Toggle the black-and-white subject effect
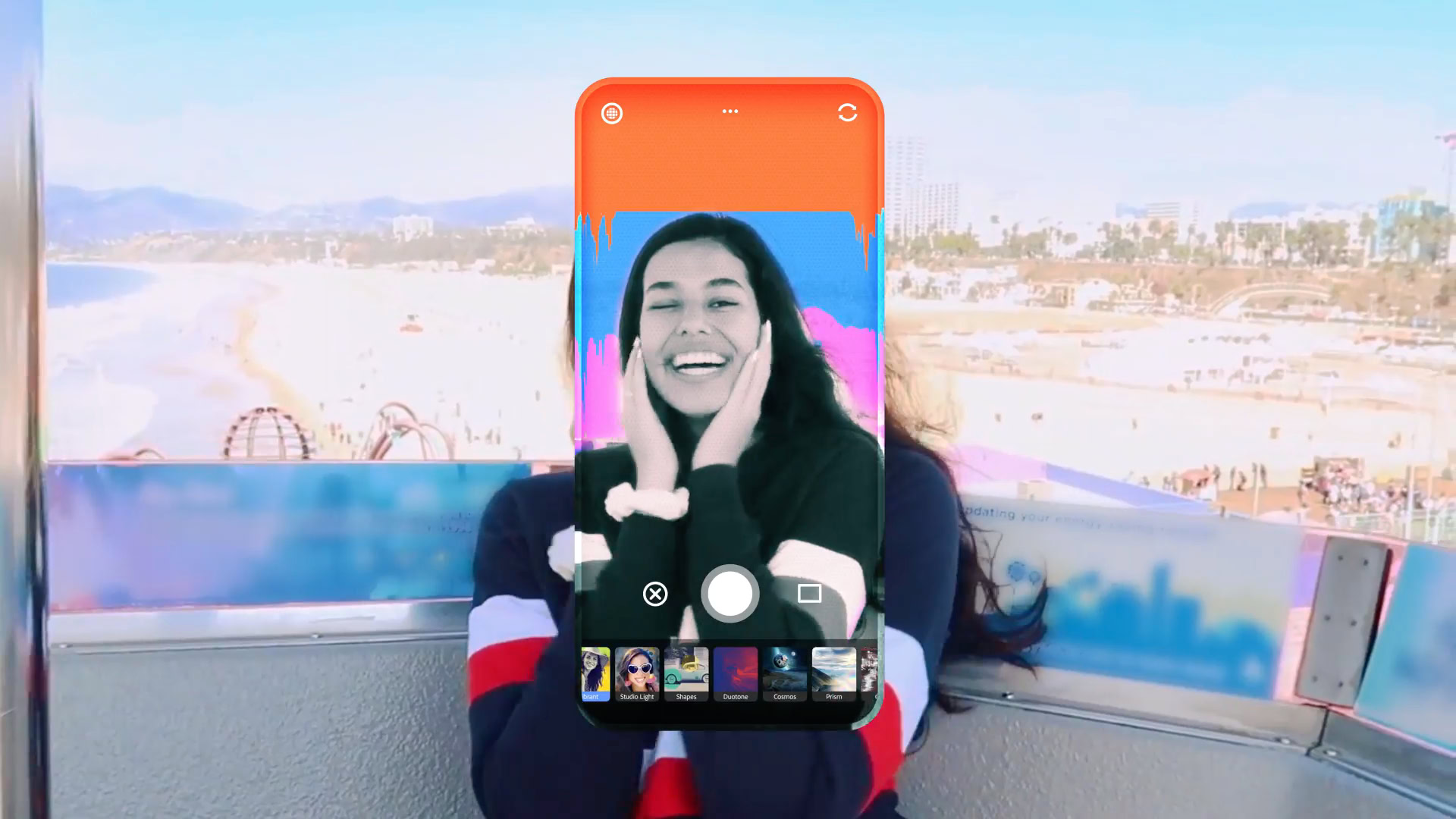Image resolution: width=1456 pixels, height=819 pixels. pyautogui.click(x=594, y=670)
